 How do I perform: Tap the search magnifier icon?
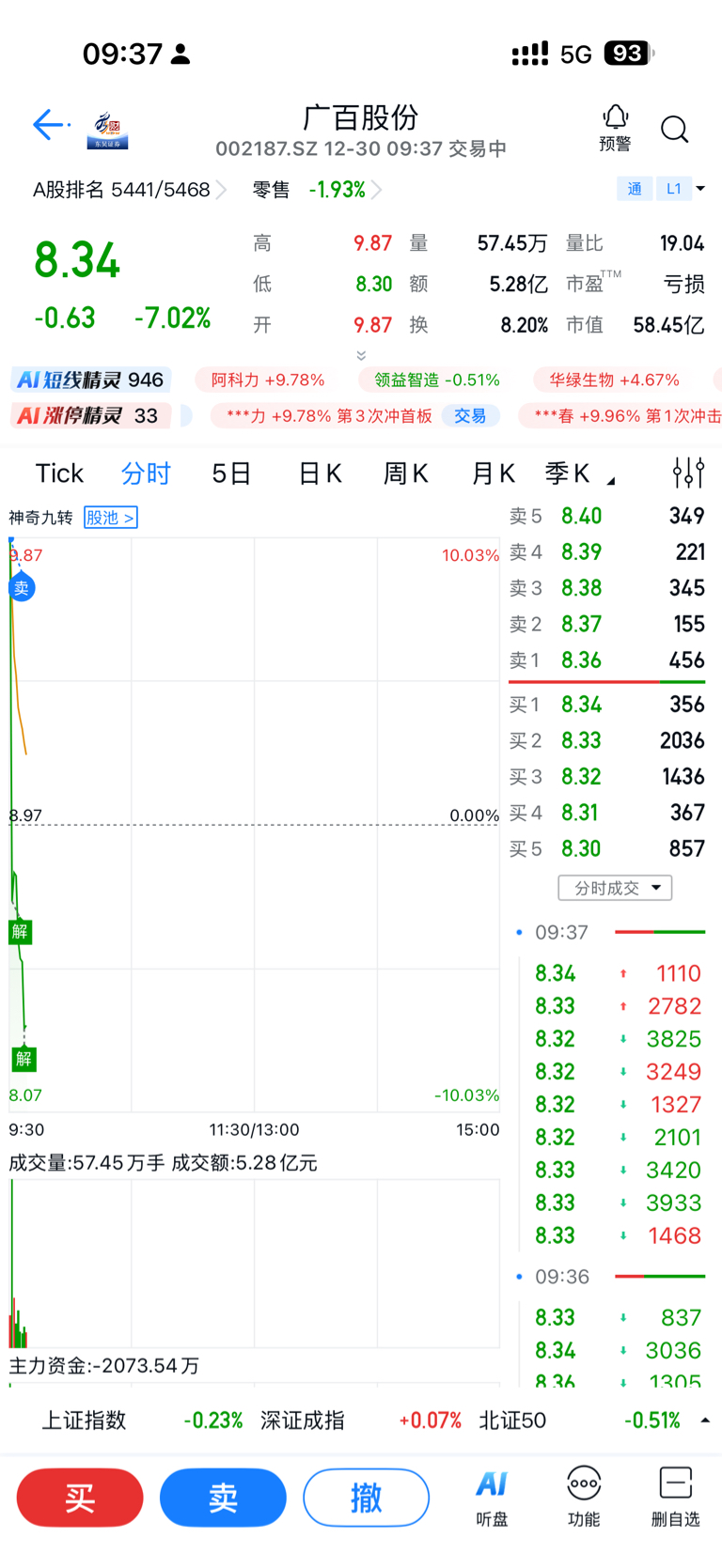click(x=674, y=130)
